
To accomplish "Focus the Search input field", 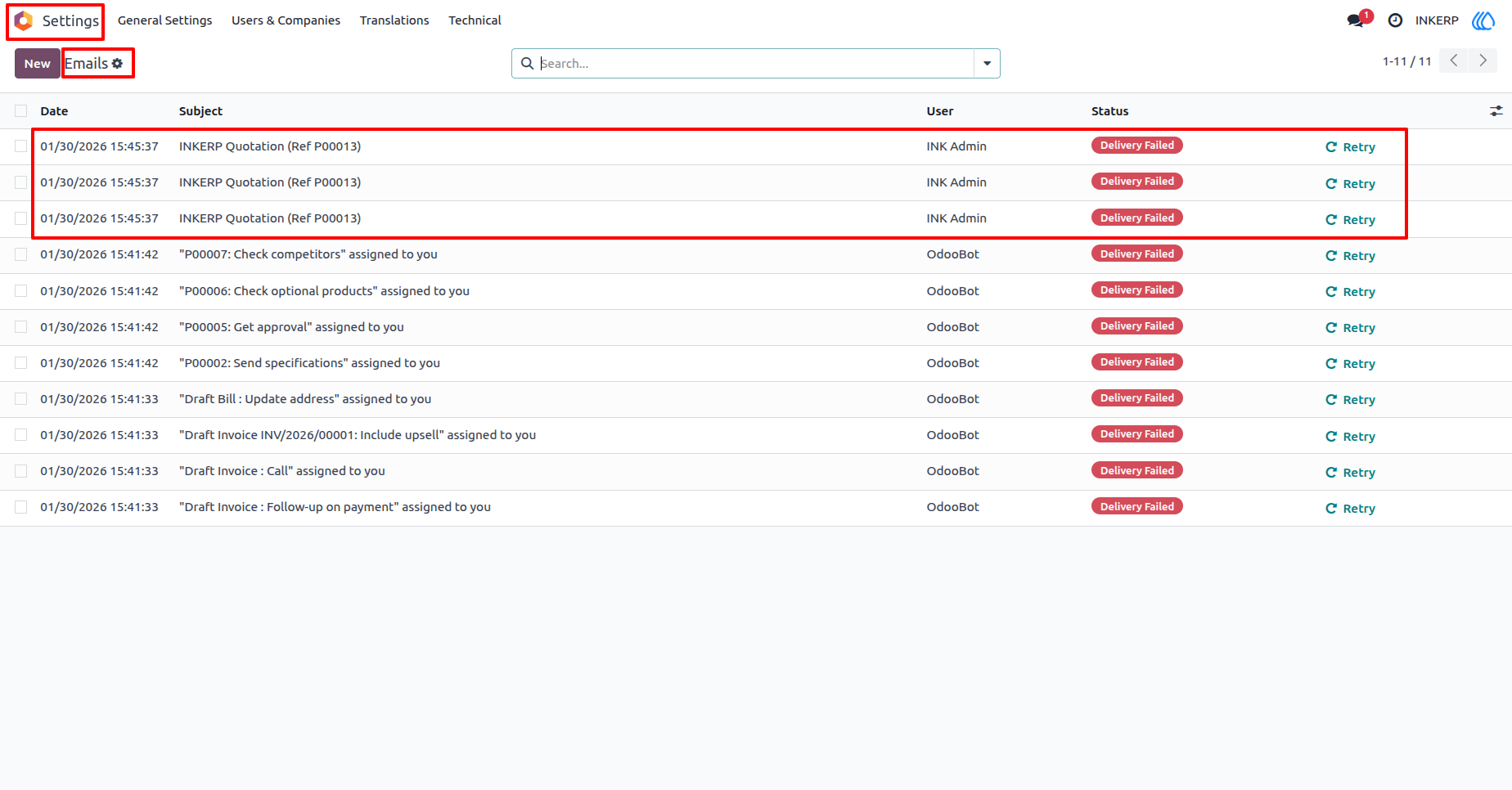I will 754,63.
